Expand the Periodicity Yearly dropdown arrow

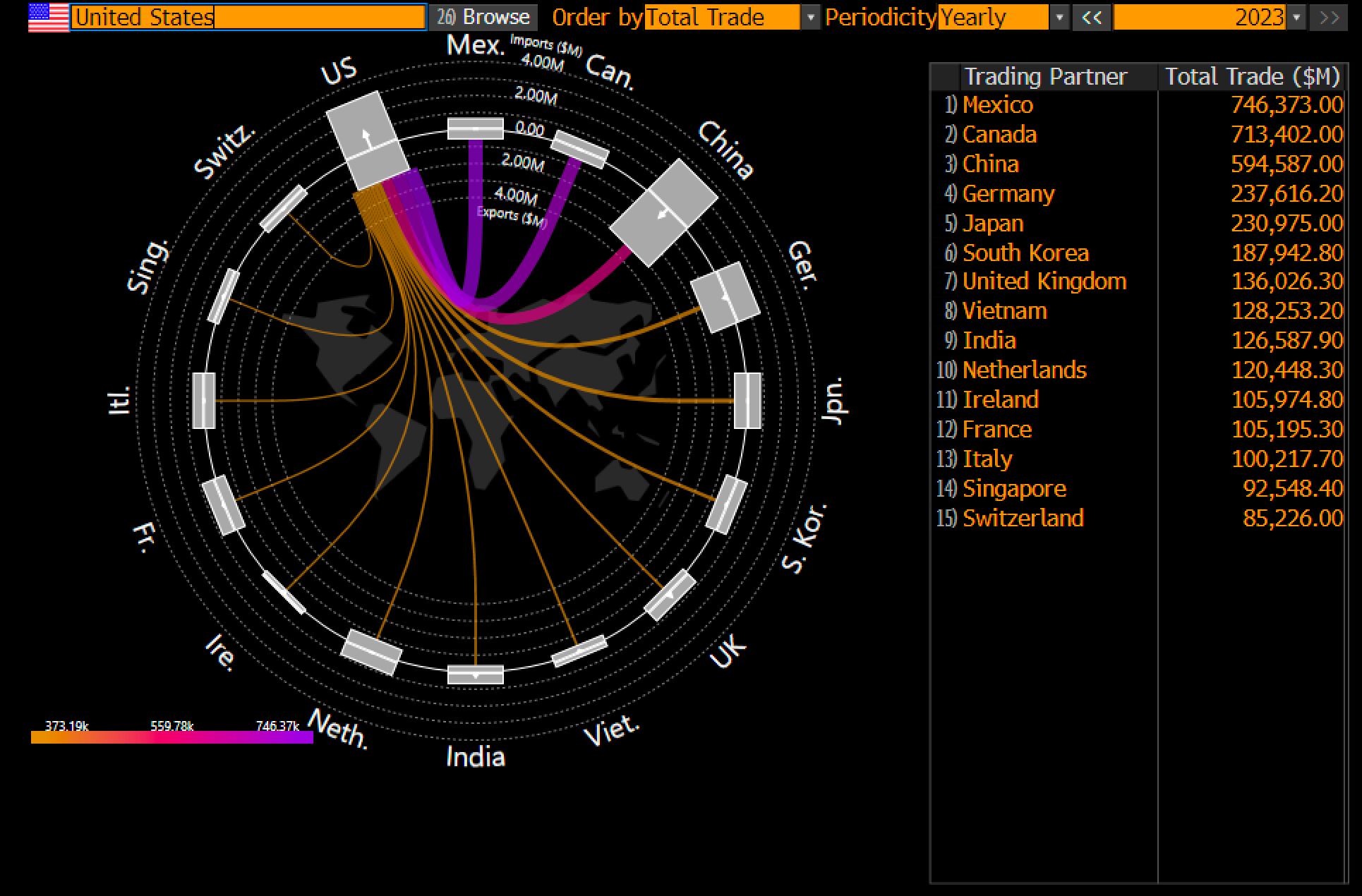1059,17
